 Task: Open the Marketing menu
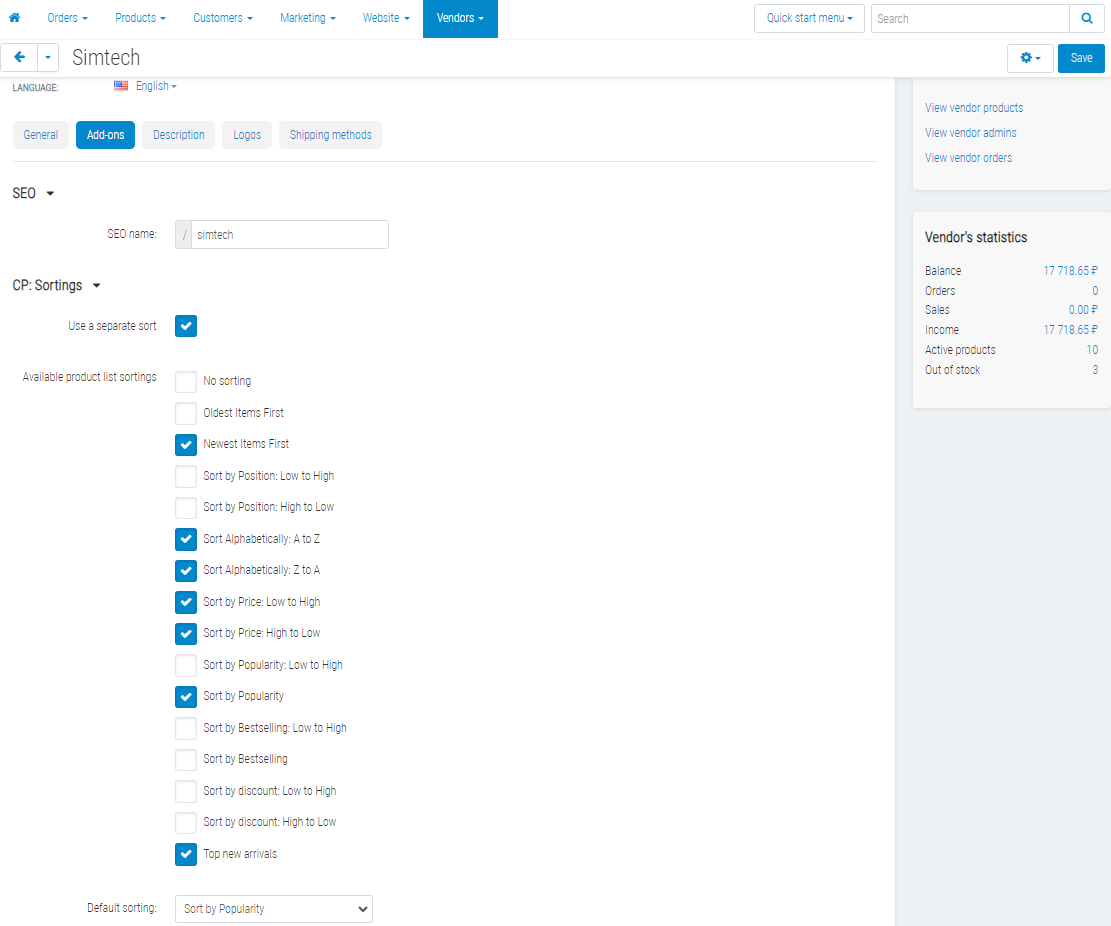(308, 18)
